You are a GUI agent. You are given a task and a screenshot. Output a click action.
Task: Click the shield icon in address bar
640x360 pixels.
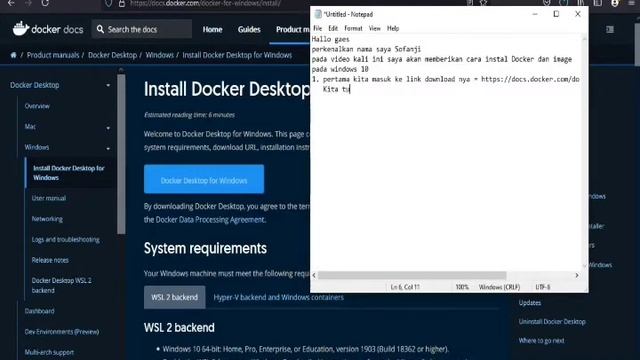(x=109, y=3)
